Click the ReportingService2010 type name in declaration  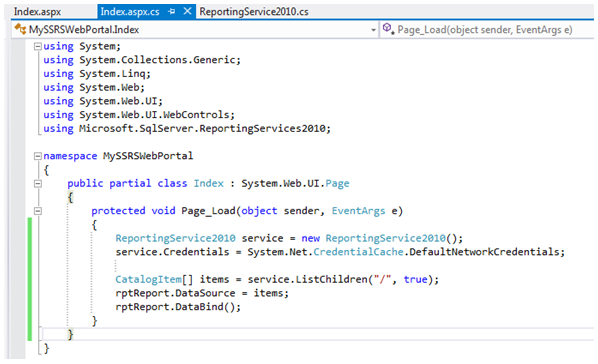tap(175, 238)
